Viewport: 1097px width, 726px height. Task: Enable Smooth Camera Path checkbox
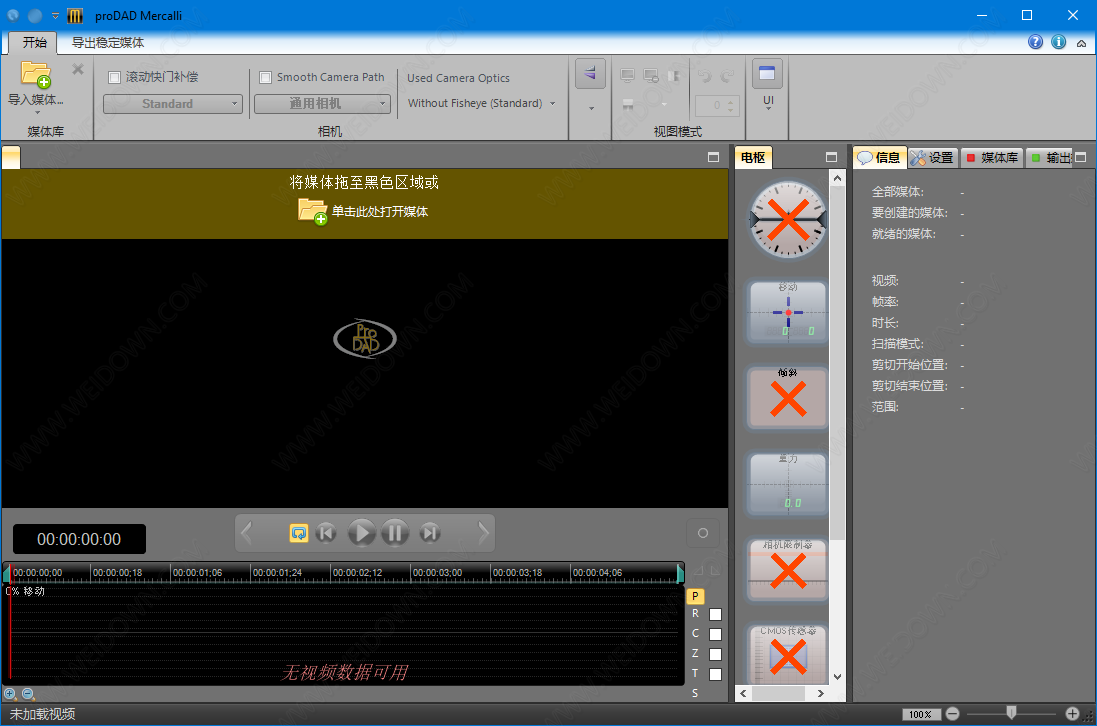(x=265, y=77)
